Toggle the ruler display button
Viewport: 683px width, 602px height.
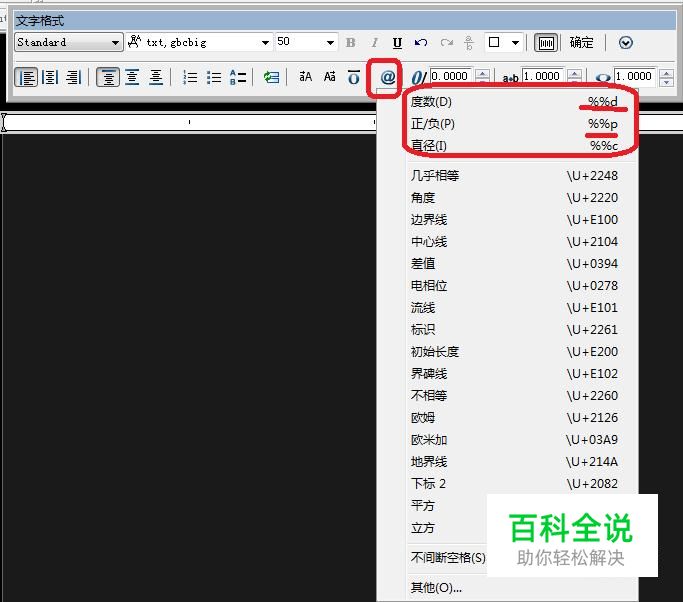coord(546,43)
